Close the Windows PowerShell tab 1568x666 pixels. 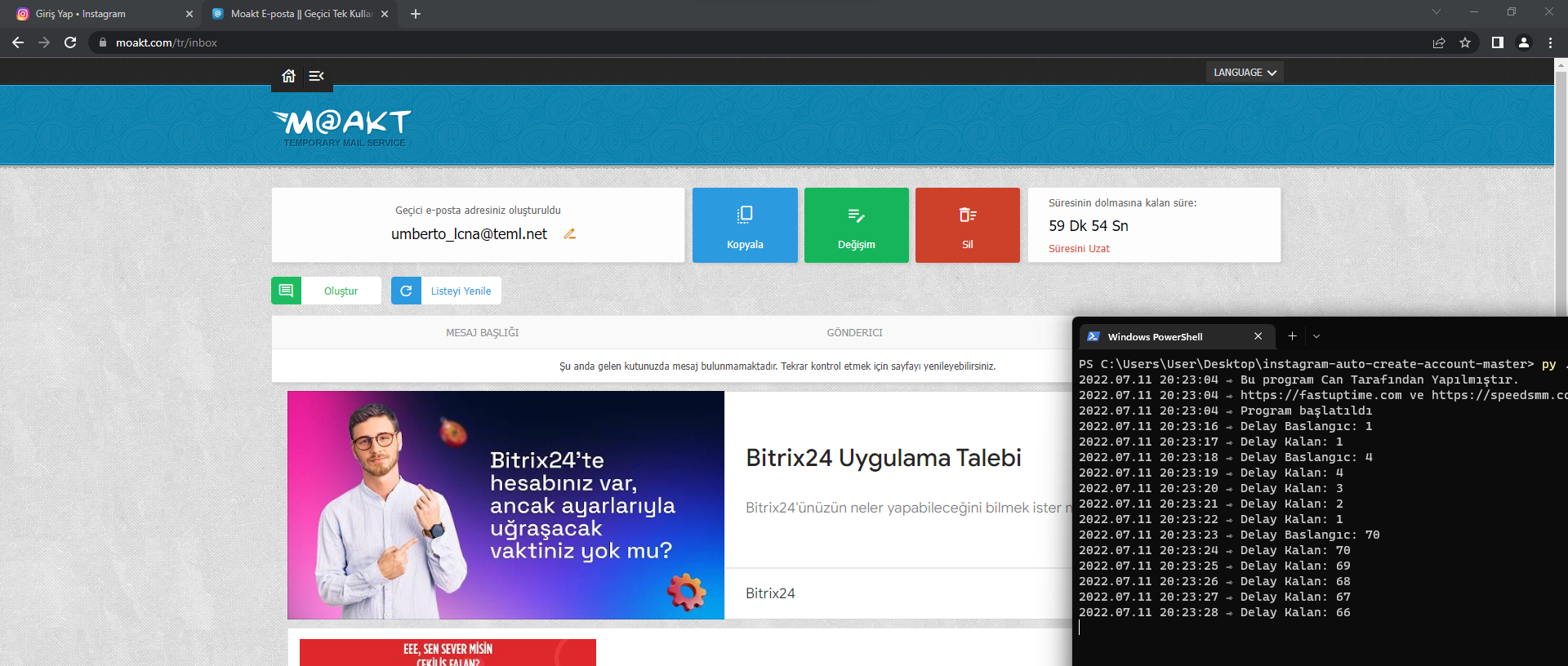(1258, 336)
